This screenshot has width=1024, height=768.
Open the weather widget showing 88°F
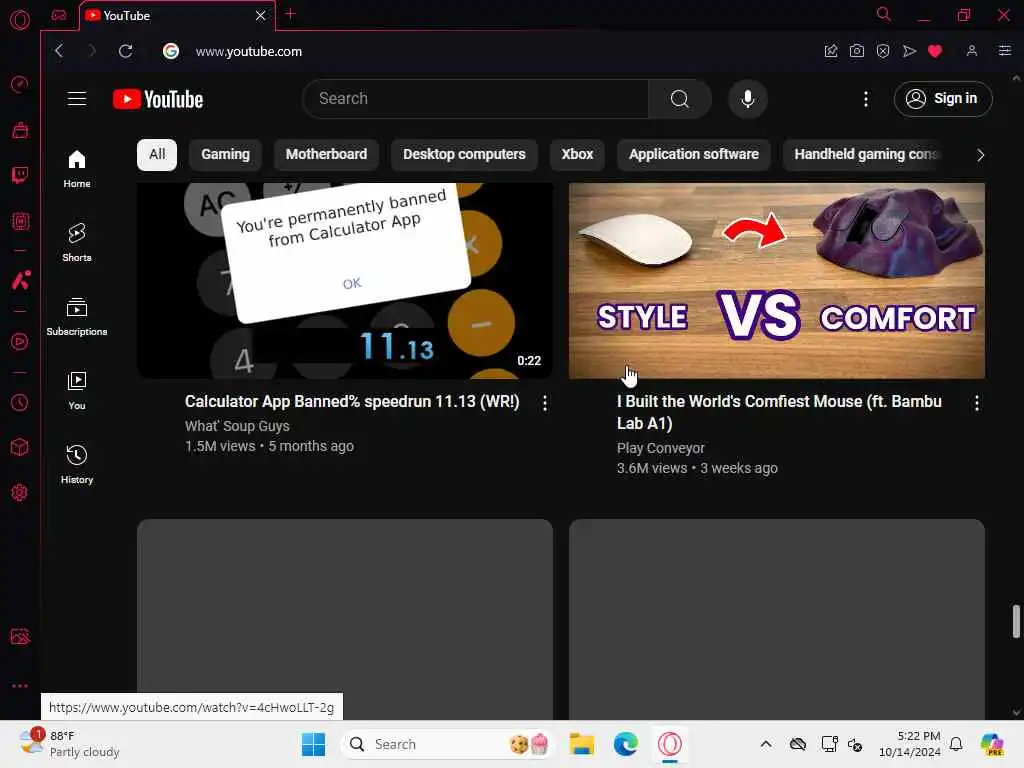pyautogui.click(x=69, y=744)
